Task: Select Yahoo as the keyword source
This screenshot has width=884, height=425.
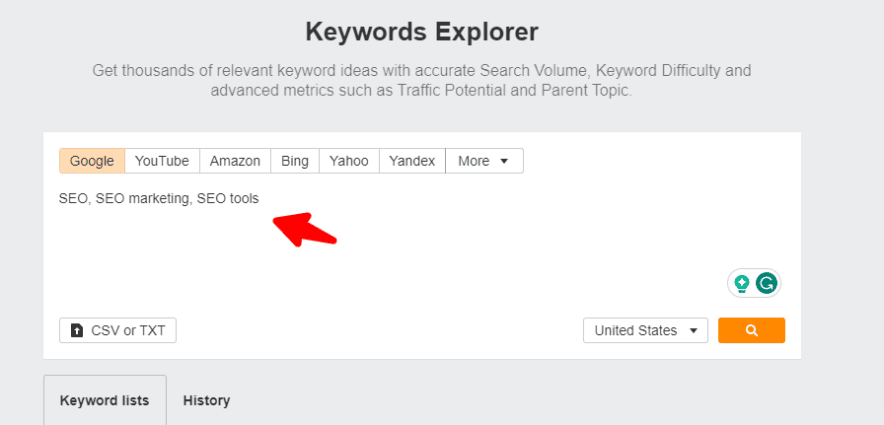Action: (x=349, y=161)
